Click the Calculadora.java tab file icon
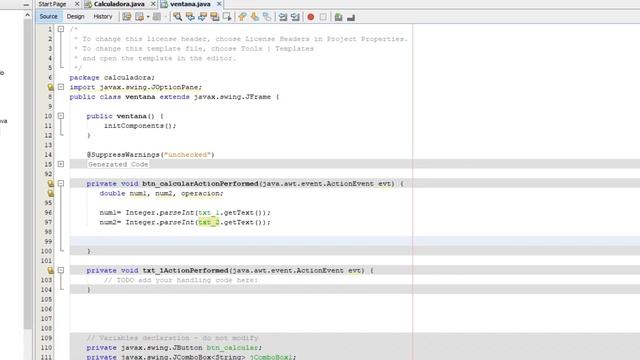The image size is (640, 360). [x=88, y=4]
